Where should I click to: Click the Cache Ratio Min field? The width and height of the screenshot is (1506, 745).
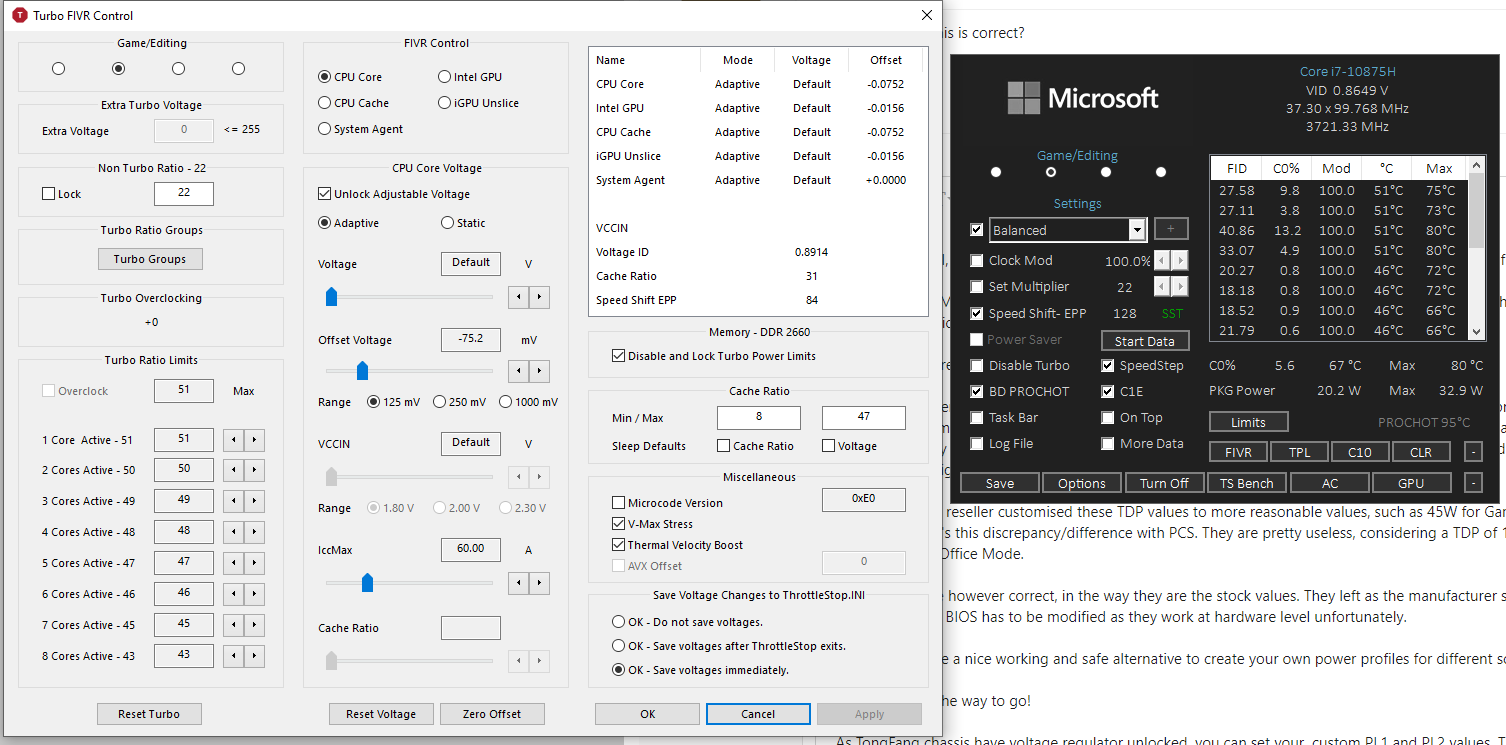[x=759, y=418]
